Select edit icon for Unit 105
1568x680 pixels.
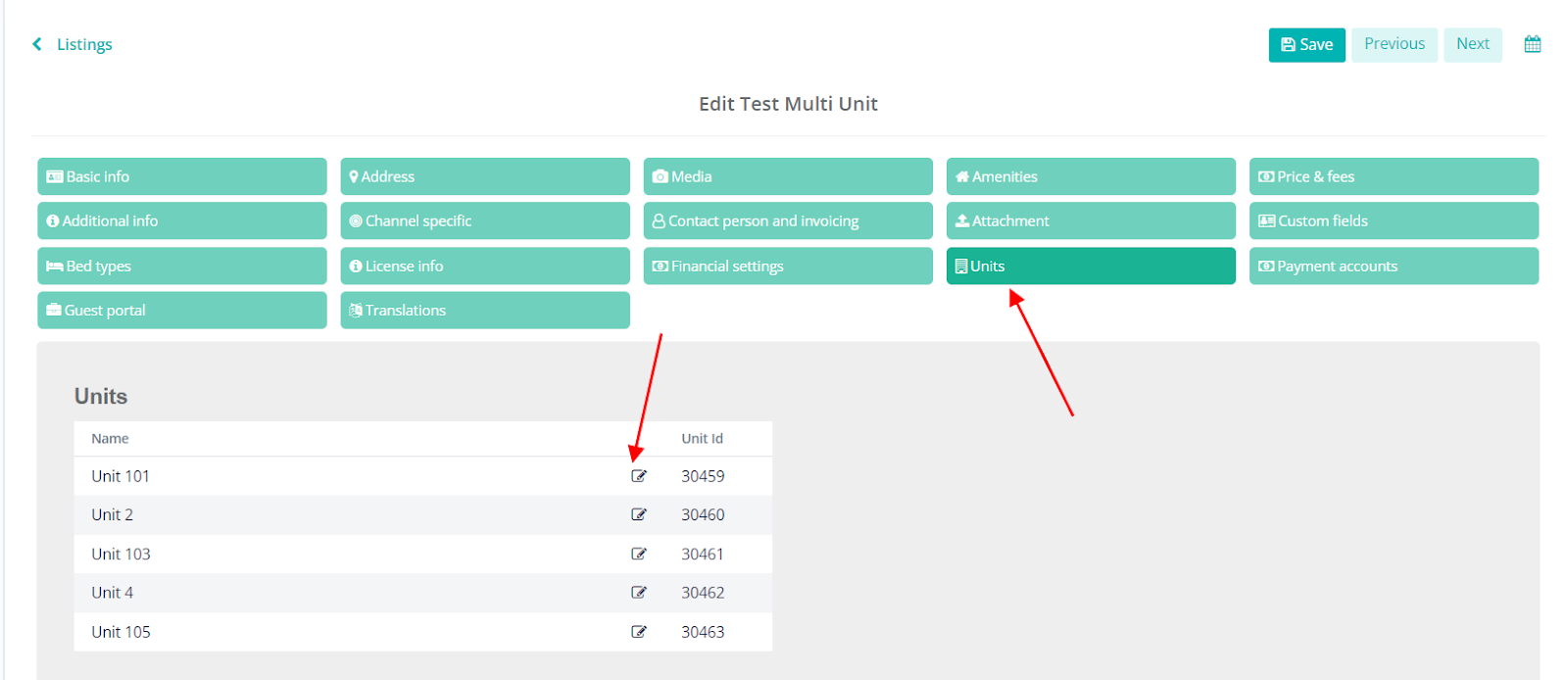(x=638, y=632)
